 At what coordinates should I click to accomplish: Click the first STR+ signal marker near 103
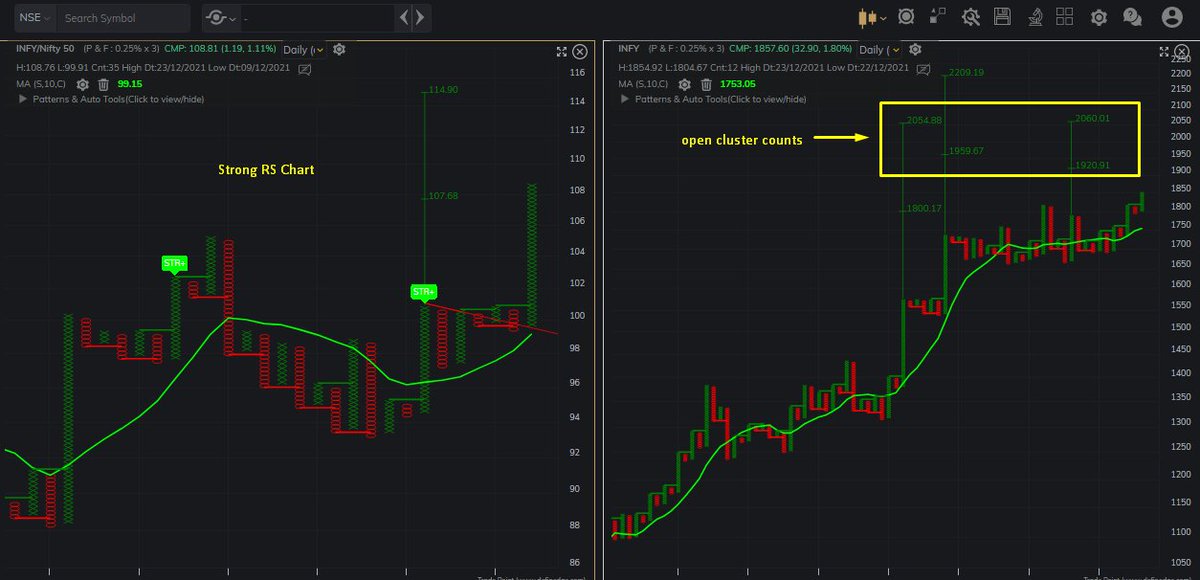point(174,264)
